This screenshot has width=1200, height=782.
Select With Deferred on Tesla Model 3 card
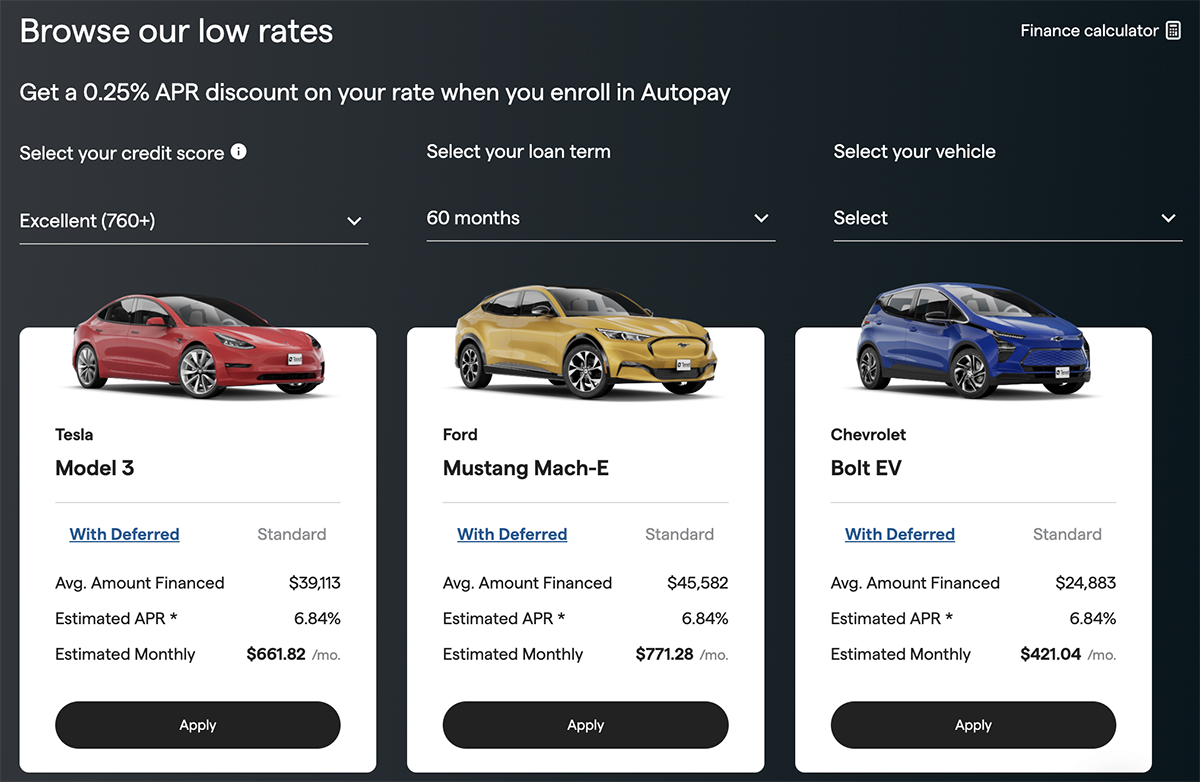point(125,534)
